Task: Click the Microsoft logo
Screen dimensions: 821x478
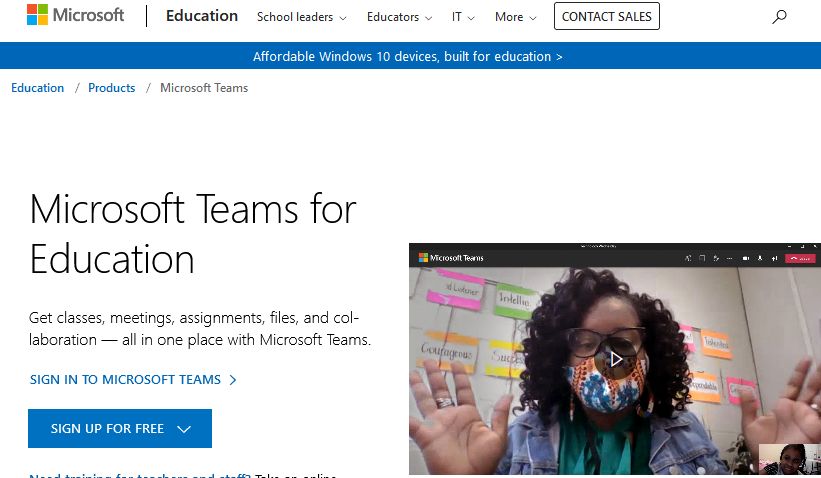Action: click(75, 15)
